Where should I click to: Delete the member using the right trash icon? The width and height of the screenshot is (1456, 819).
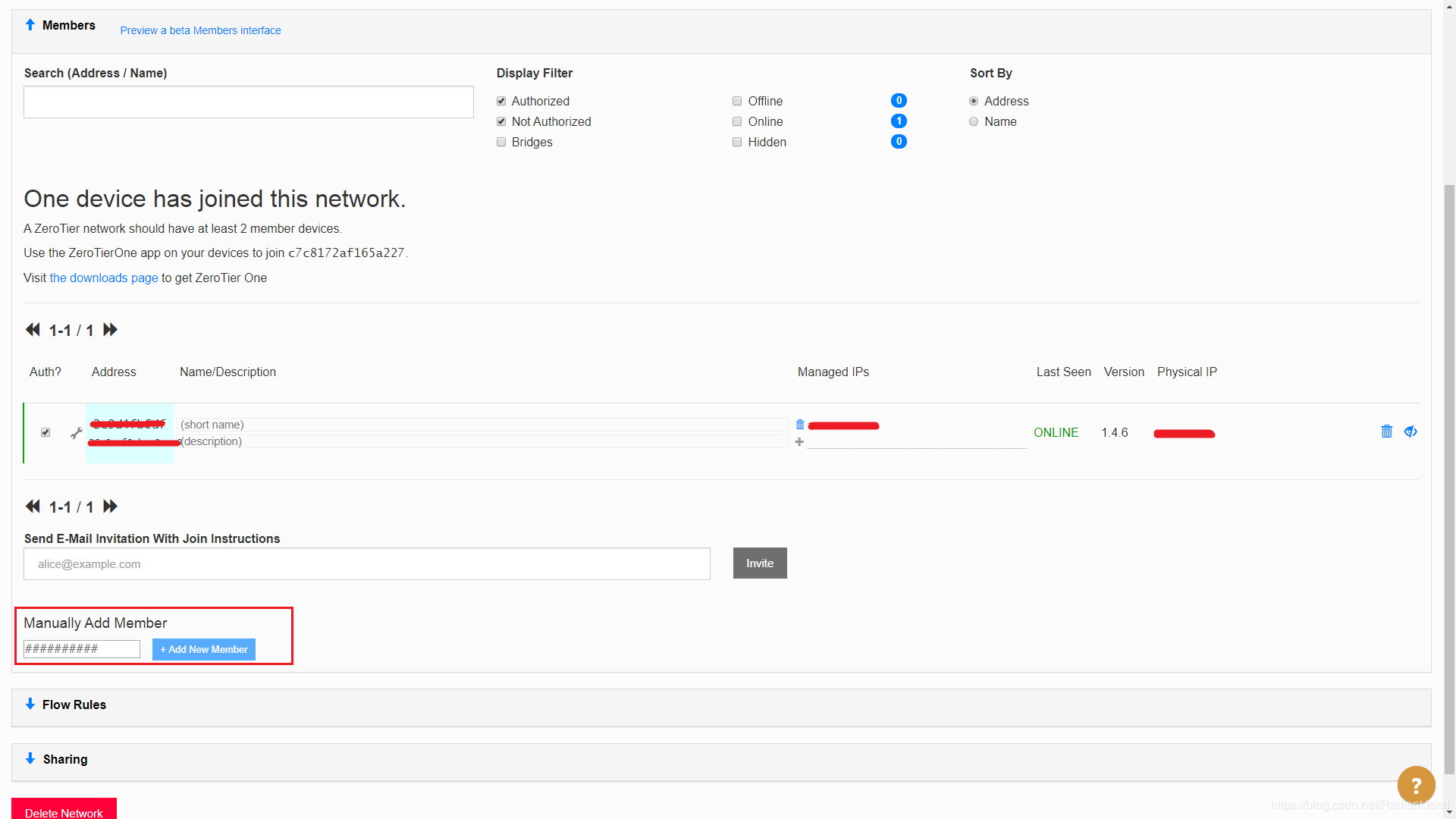click(1387, 431)
